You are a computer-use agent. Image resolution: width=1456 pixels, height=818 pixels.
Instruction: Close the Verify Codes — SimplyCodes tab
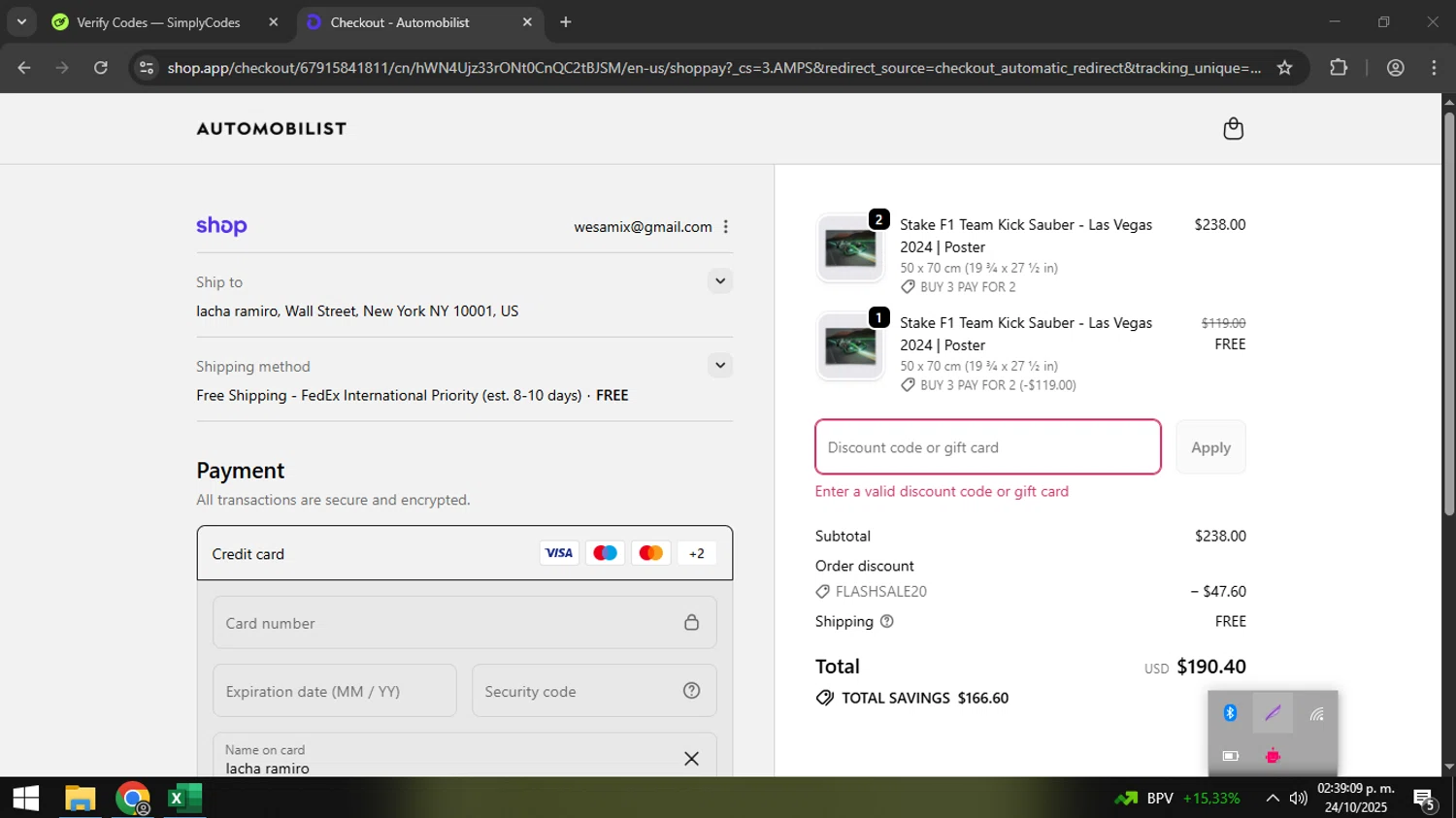pos(273,21)
